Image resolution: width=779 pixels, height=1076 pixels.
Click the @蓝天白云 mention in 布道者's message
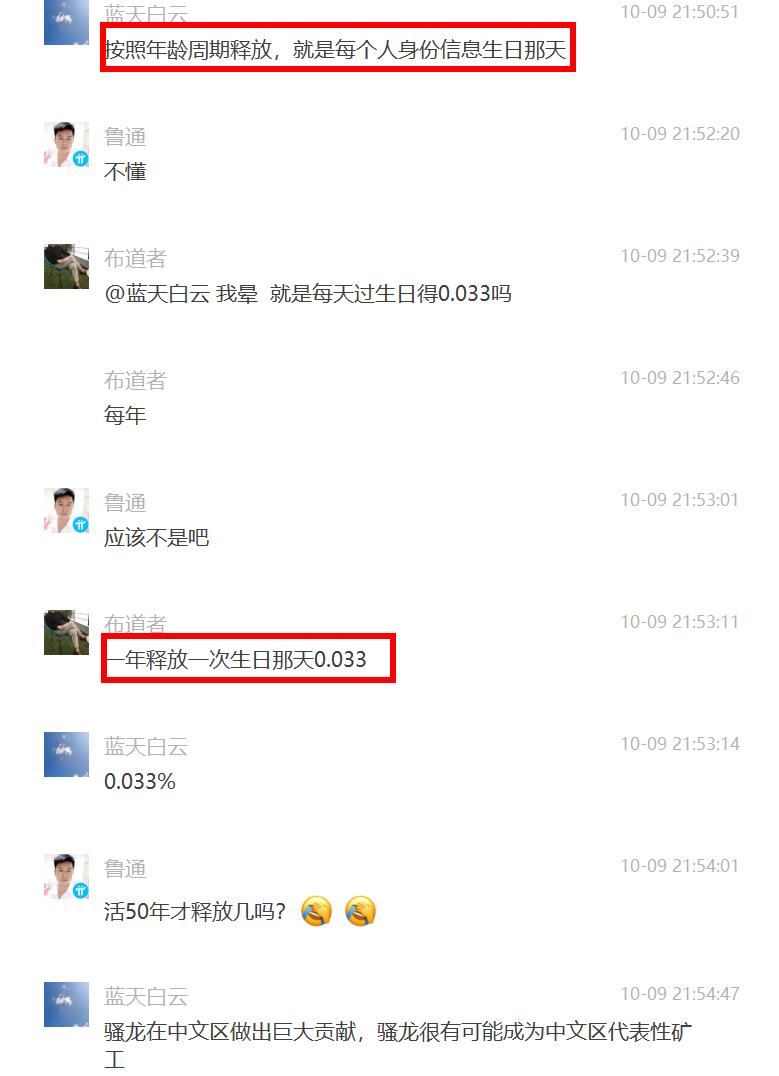157,294
